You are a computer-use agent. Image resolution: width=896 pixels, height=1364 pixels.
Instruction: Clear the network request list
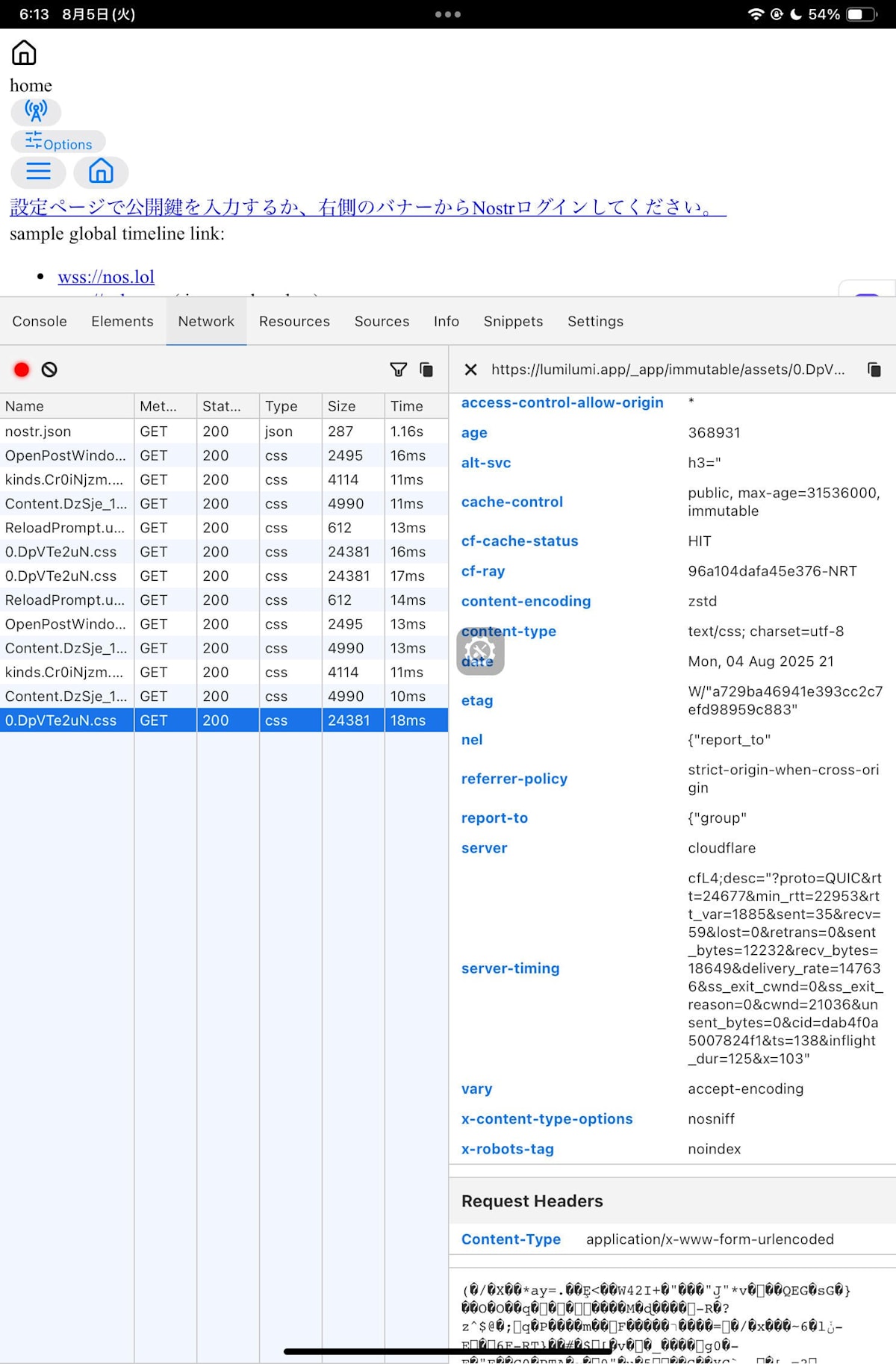click(49, 370)
